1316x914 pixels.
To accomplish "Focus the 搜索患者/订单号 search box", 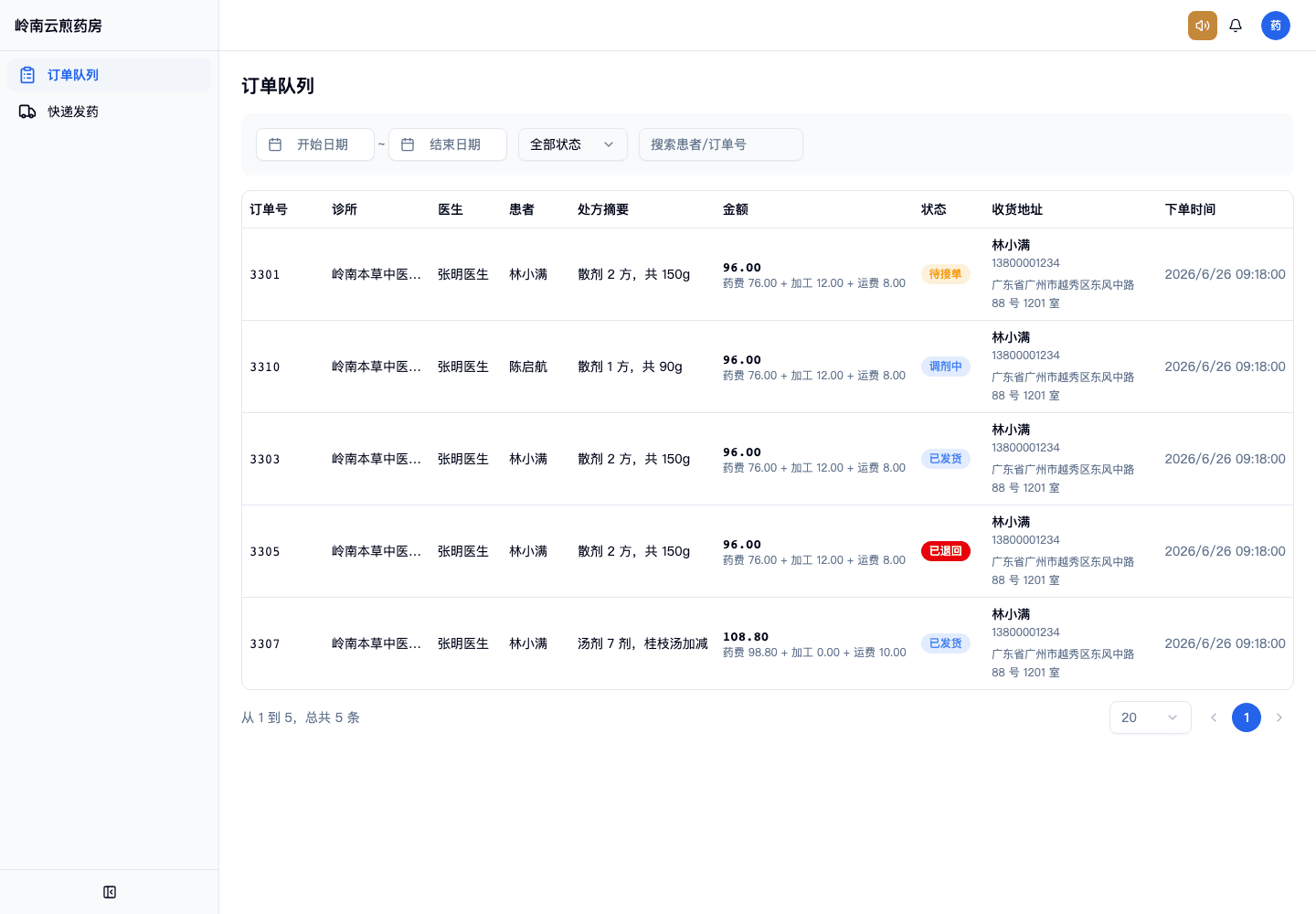I will pyautogui.click(x=721, y=144).
